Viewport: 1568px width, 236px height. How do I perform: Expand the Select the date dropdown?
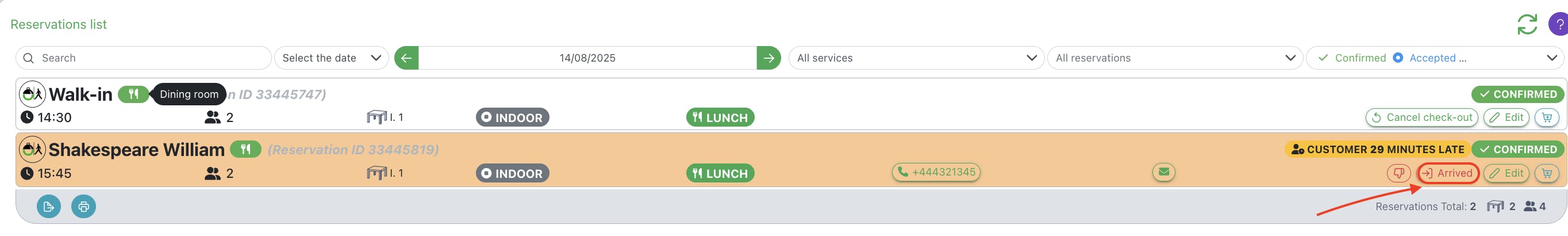332,58
